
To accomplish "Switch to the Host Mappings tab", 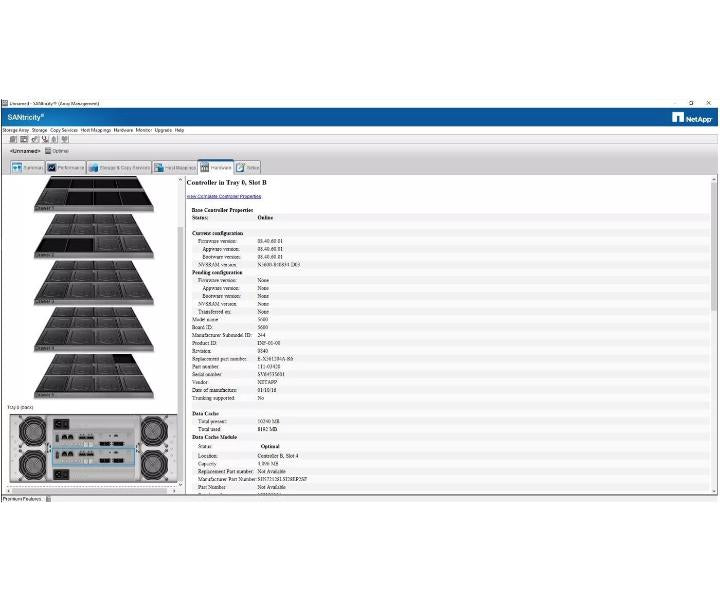I will click(x=175, y=168).
